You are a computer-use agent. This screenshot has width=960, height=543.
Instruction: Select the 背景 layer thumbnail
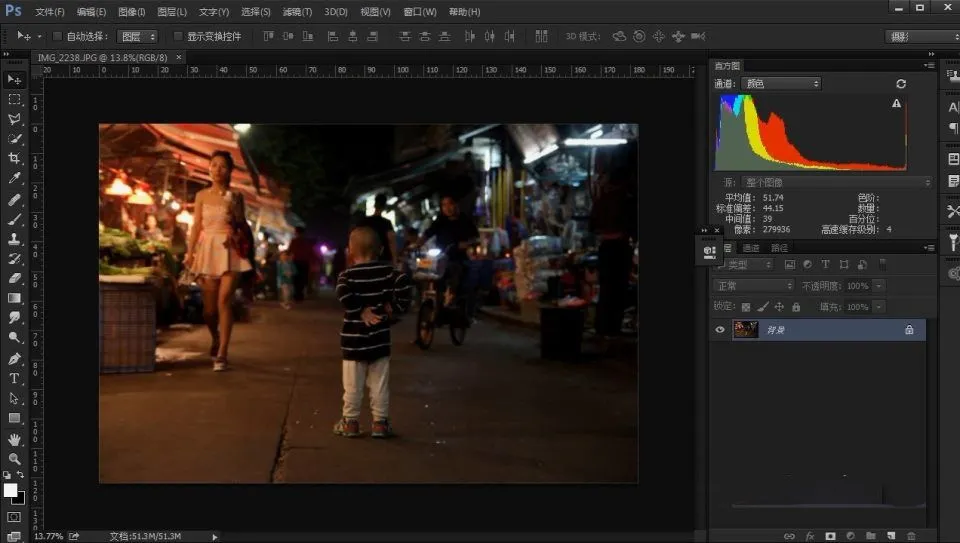click(745, 329)
